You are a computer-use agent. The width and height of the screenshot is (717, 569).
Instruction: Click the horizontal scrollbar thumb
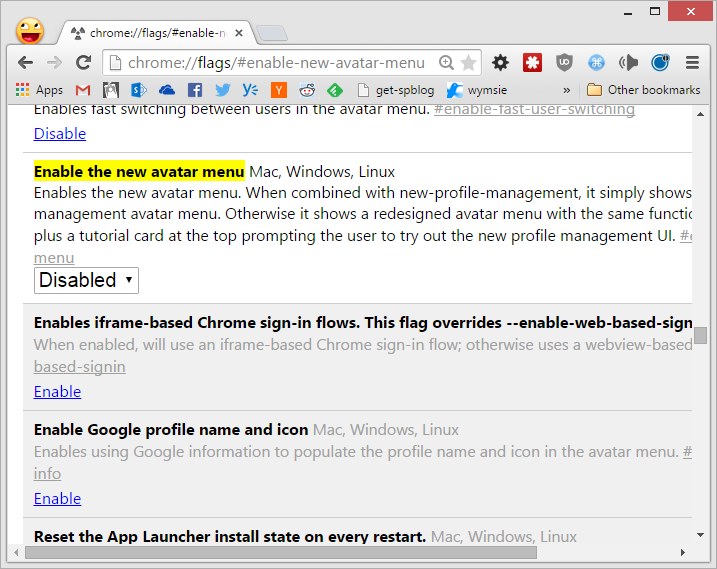point(281,553)
